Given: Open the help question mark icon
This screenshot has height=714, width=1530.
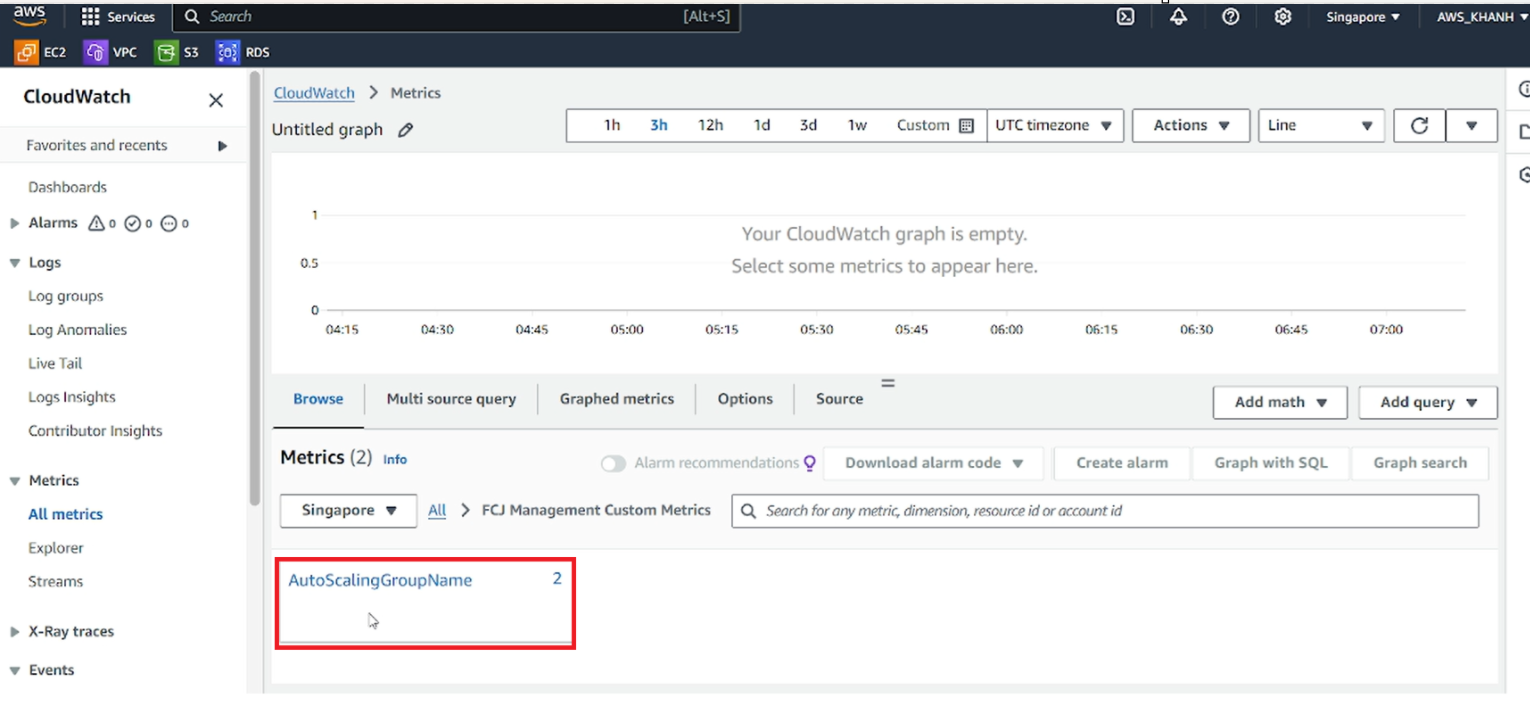Looking at the screenshot, I should tap(1231, 17).
